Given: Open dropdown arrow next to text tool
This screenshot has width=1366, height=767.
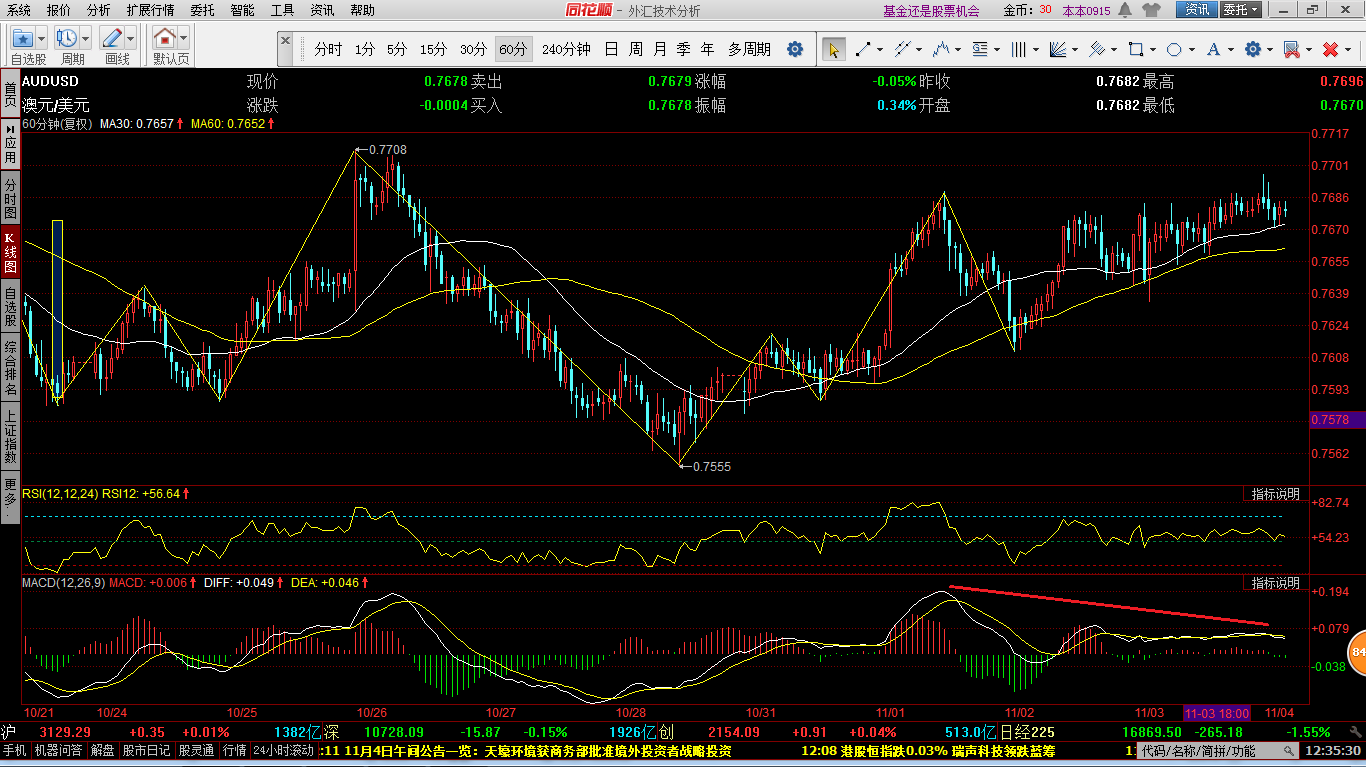Looking at the screenshot, I should [x=1231, y=49].
